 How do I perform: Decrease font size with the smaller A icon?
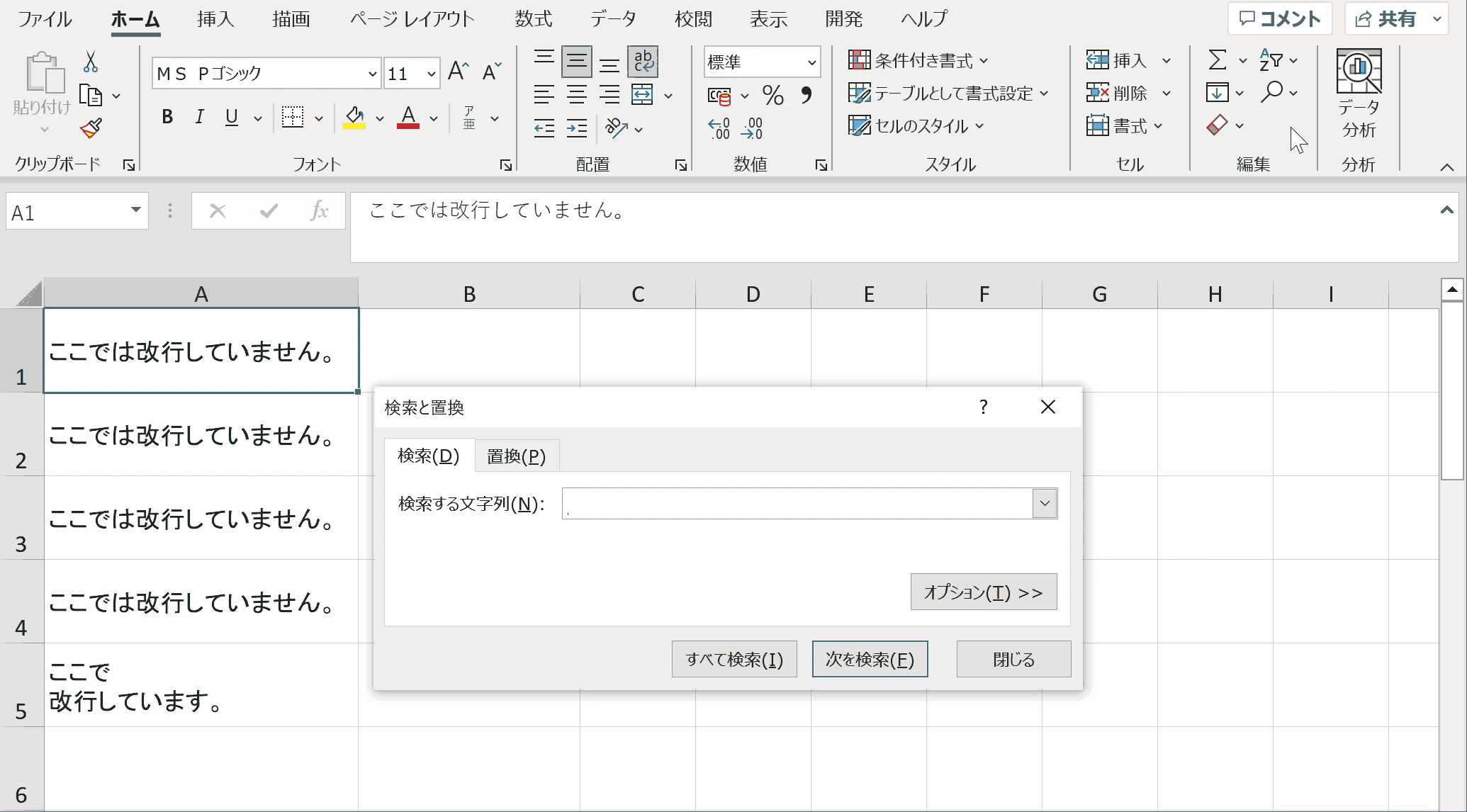click(492, 72)
